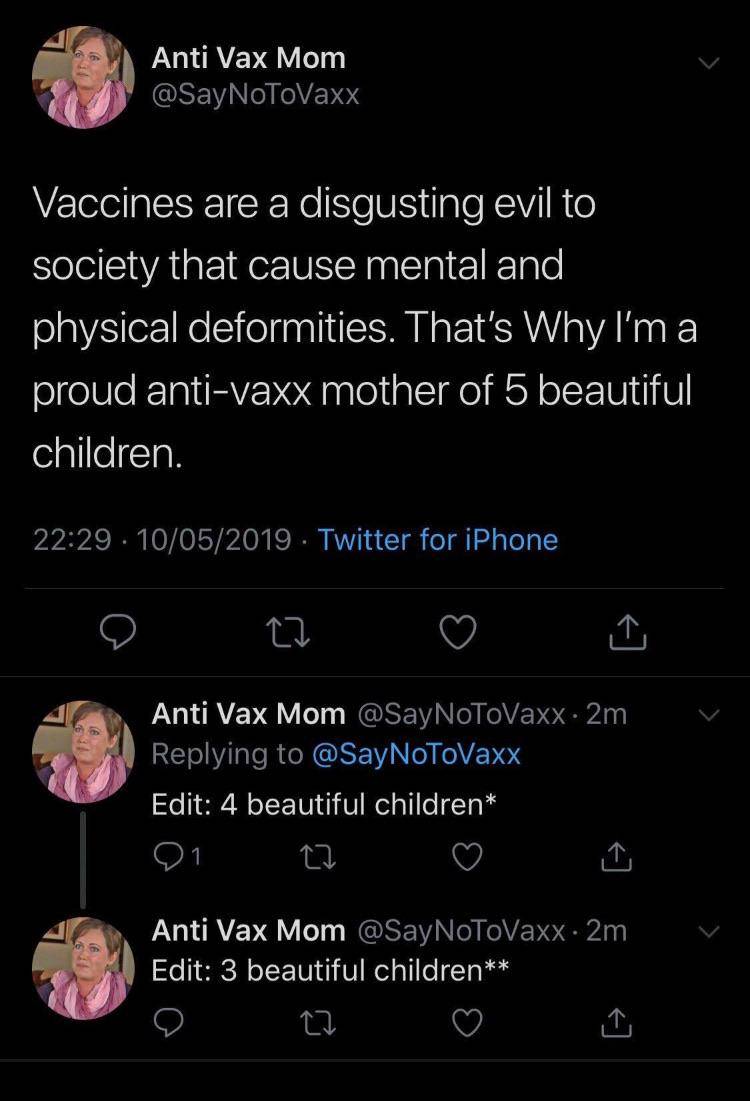The width and height of the screenshot is (750, 1101).
Task: Toggle like on the main tweet heart
Action: pyautogui.click(x=457, y=632)
